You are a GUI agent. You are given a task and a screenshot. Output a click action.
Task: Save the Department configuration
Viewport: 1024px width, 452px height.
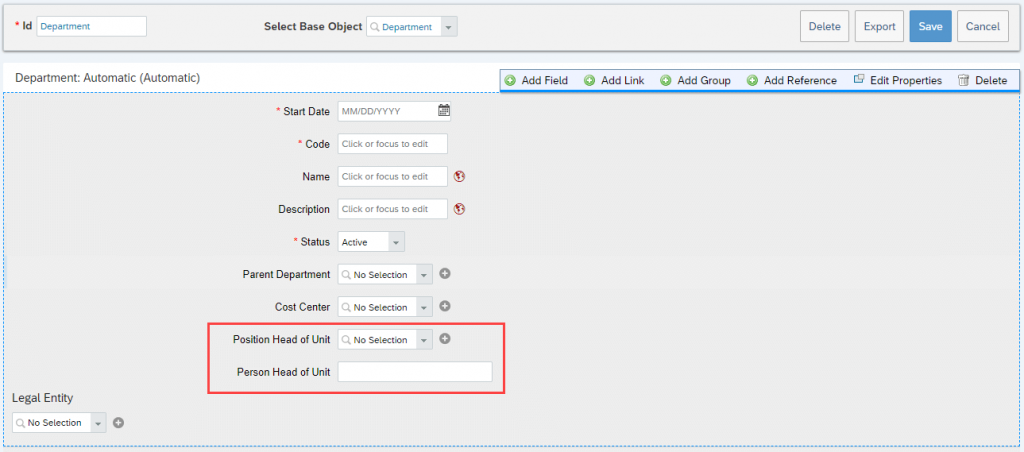click(931, 27)
